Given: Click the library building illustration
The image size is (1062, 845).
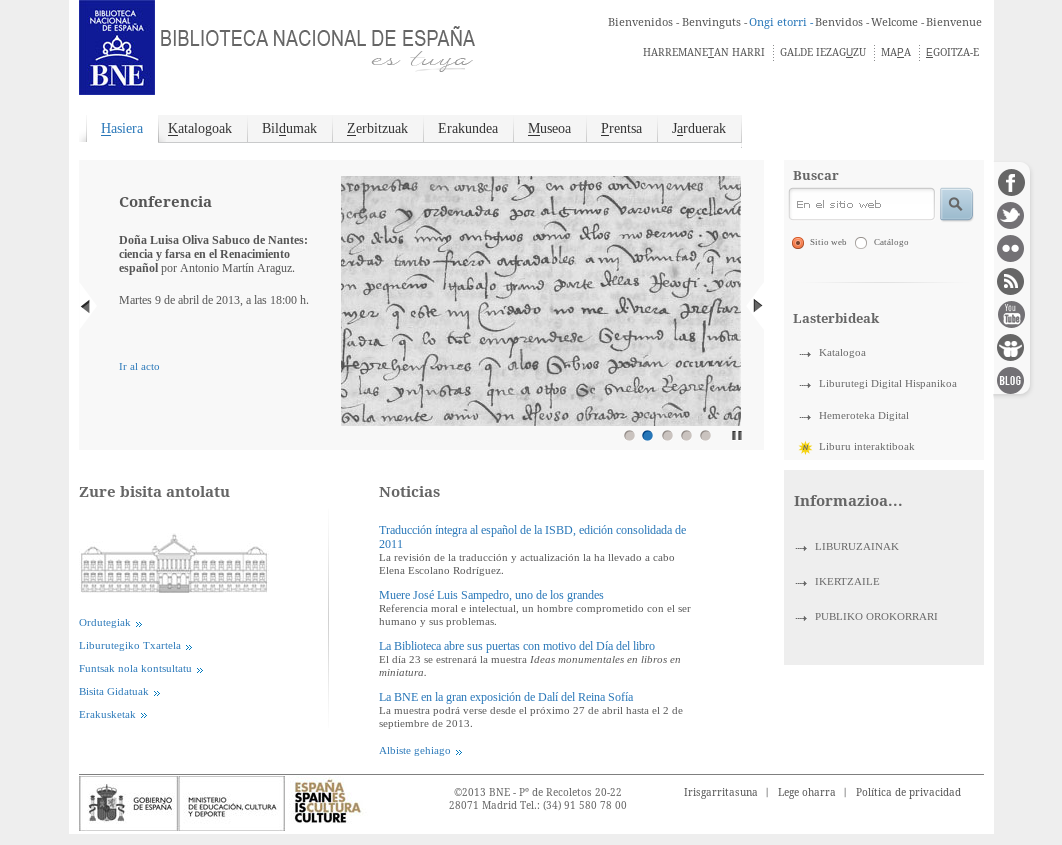Looking at the screenshot, I should (174, 563).
